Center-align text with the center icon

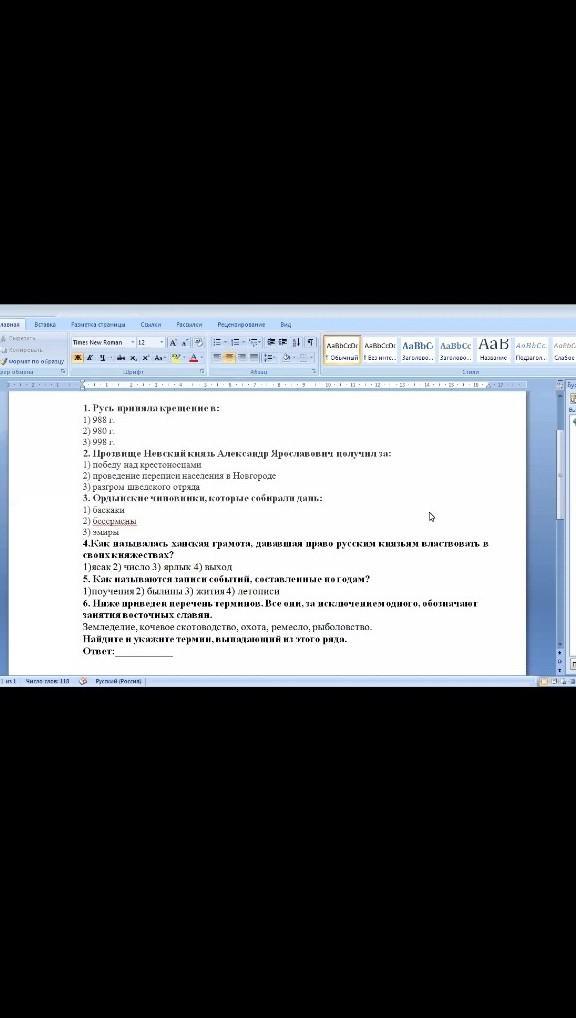point(229,358)
